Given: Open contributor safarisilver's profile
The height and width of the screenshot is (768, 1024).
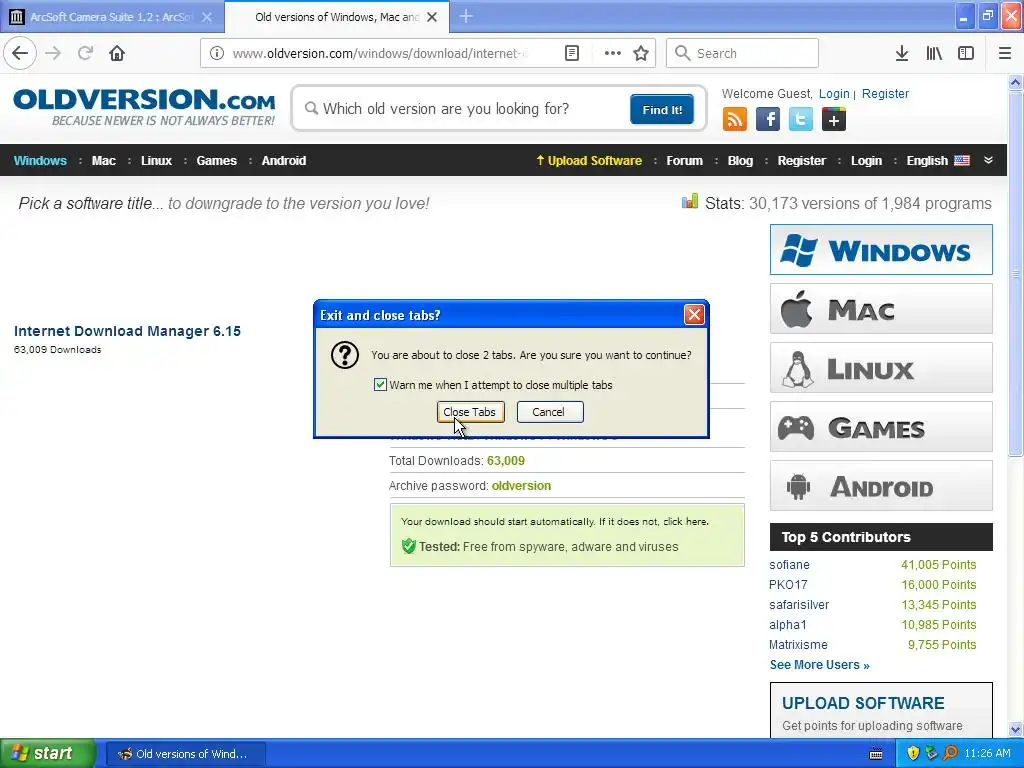Looking at the screenshot, I should click(799, 605).
